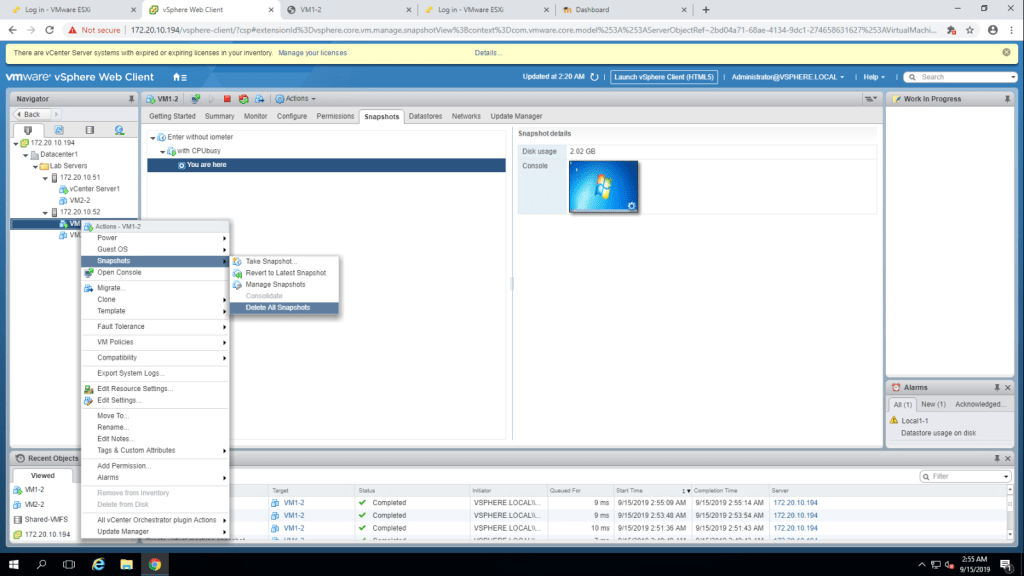
Task: Collapse the 'Enter without iometer' snapshot node
Action: point(153,137)
